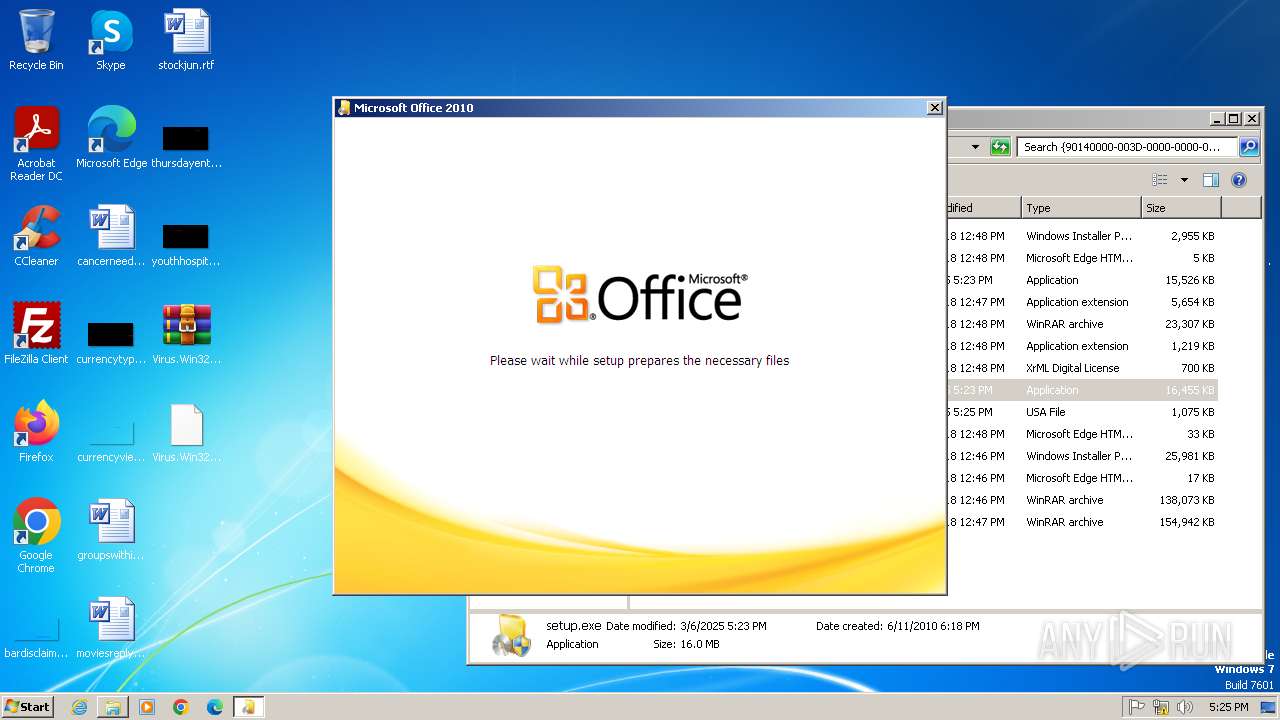Open Windows Media Player from taskbar
The height and width of the screenshot is (720, 1280).
pos(147,707)
